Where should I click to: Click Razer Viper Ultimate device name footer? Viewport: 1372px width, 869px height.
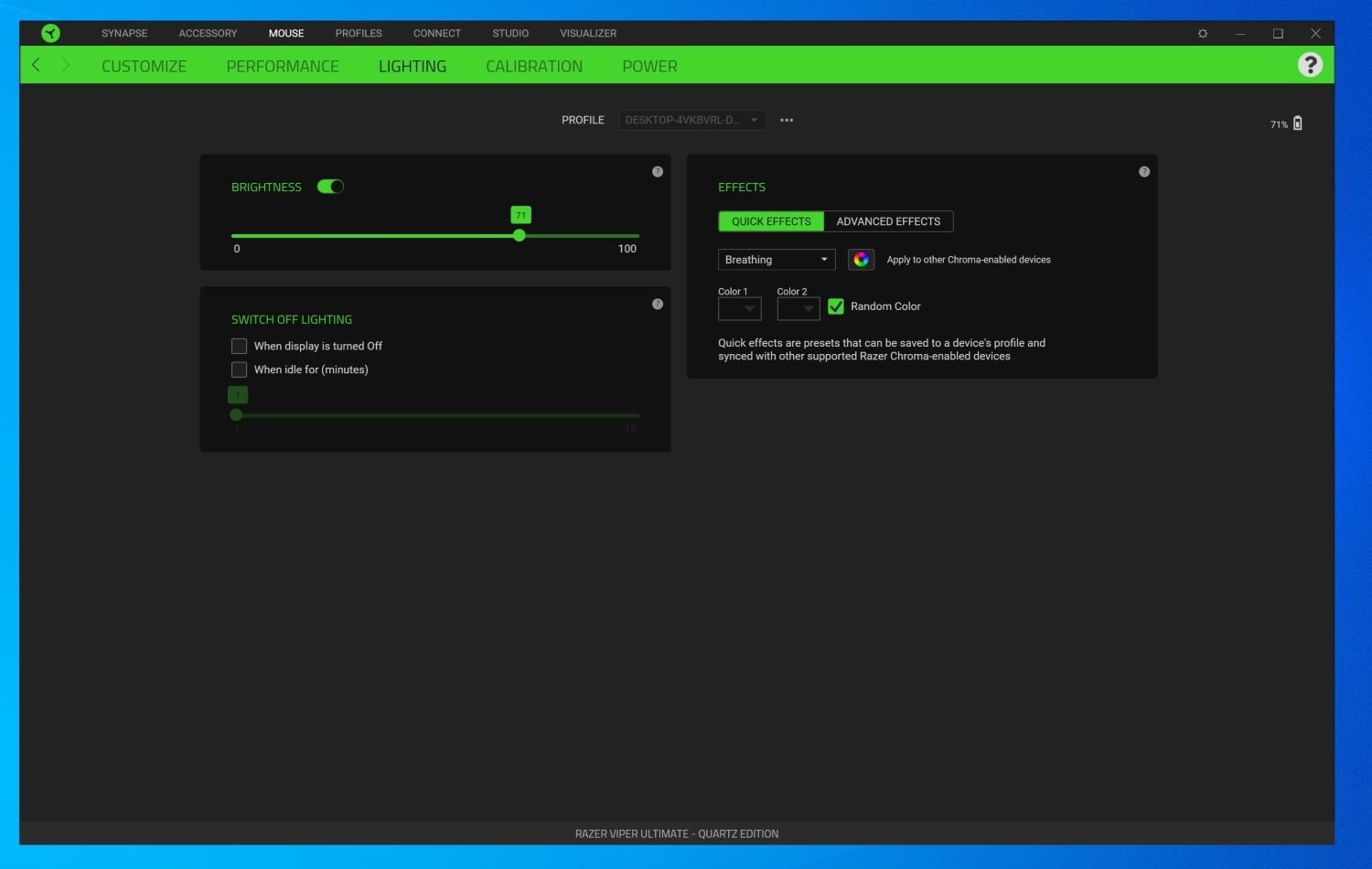point(677,834)
